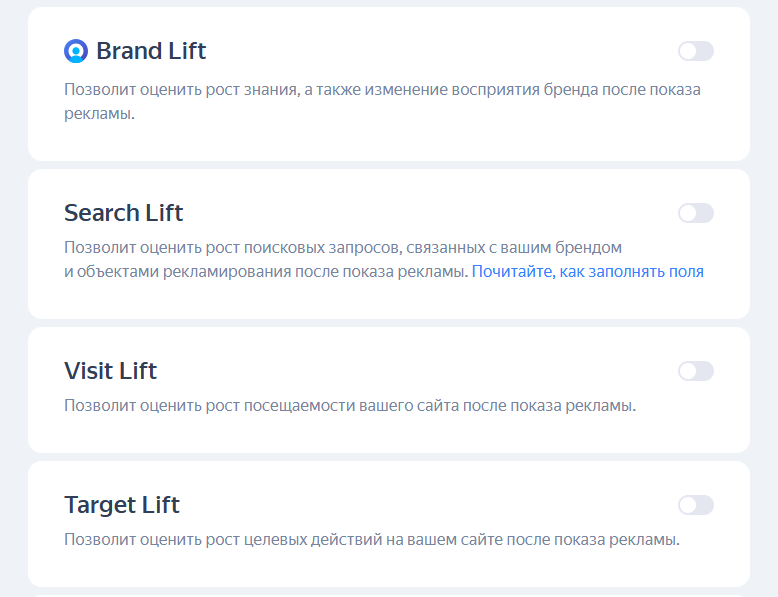Viewport: 778px width, 597px height.
Task: Turn on the Search Lift switch
Action: coord(696,213)
